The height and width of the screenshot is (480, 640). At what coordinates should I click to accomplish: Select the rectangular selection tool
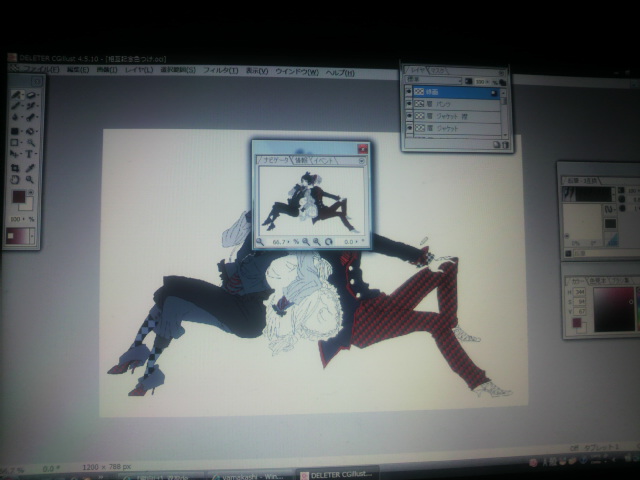[x=14, y=142]
